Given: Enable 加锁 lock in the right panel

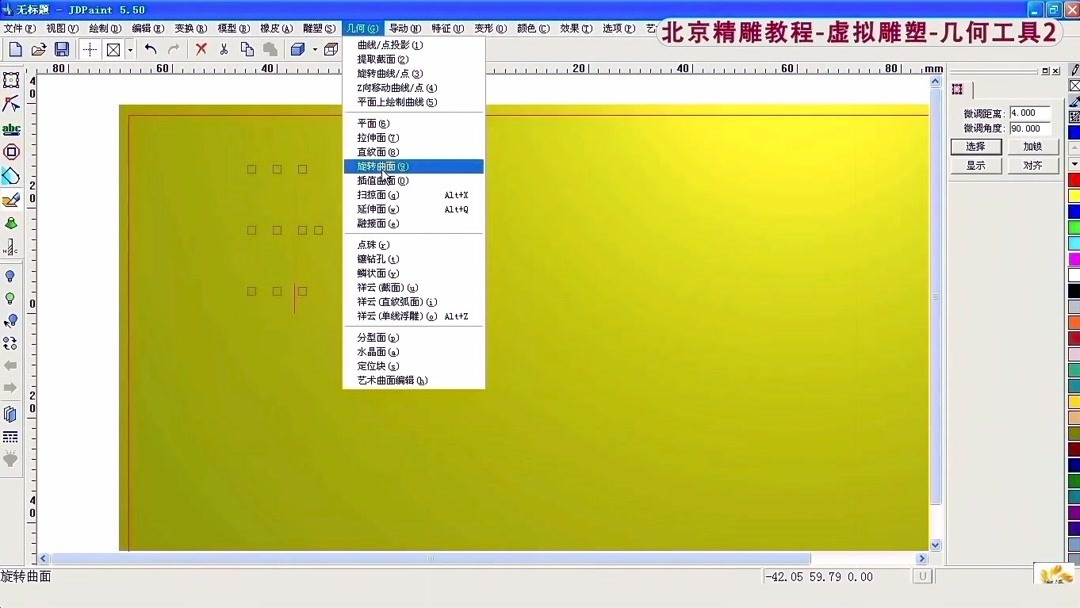Looking at the screenshot, I should click(x=1031, y=146).
